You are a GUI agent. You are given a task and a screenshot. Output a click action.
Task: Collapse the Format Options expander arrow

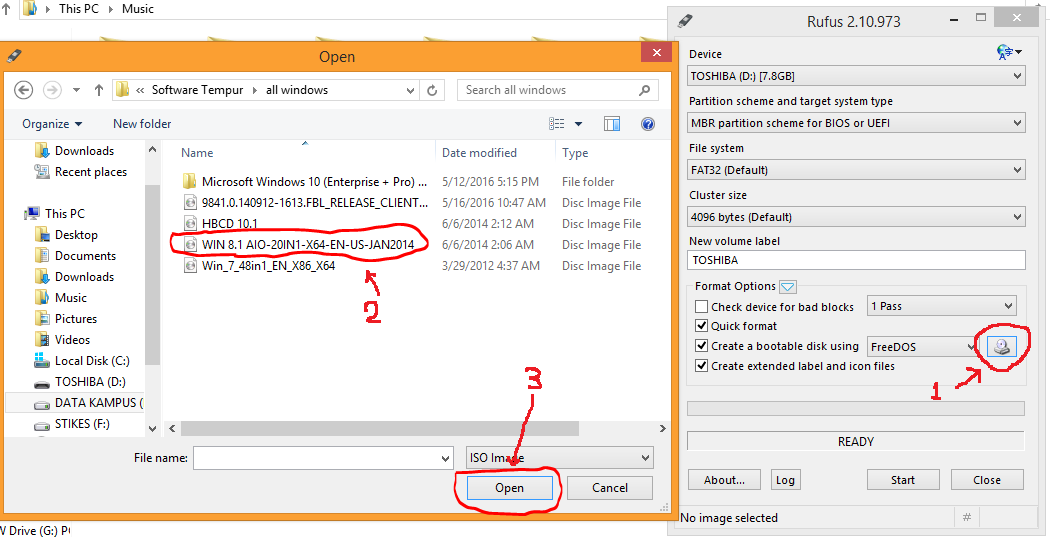point(788,287)
